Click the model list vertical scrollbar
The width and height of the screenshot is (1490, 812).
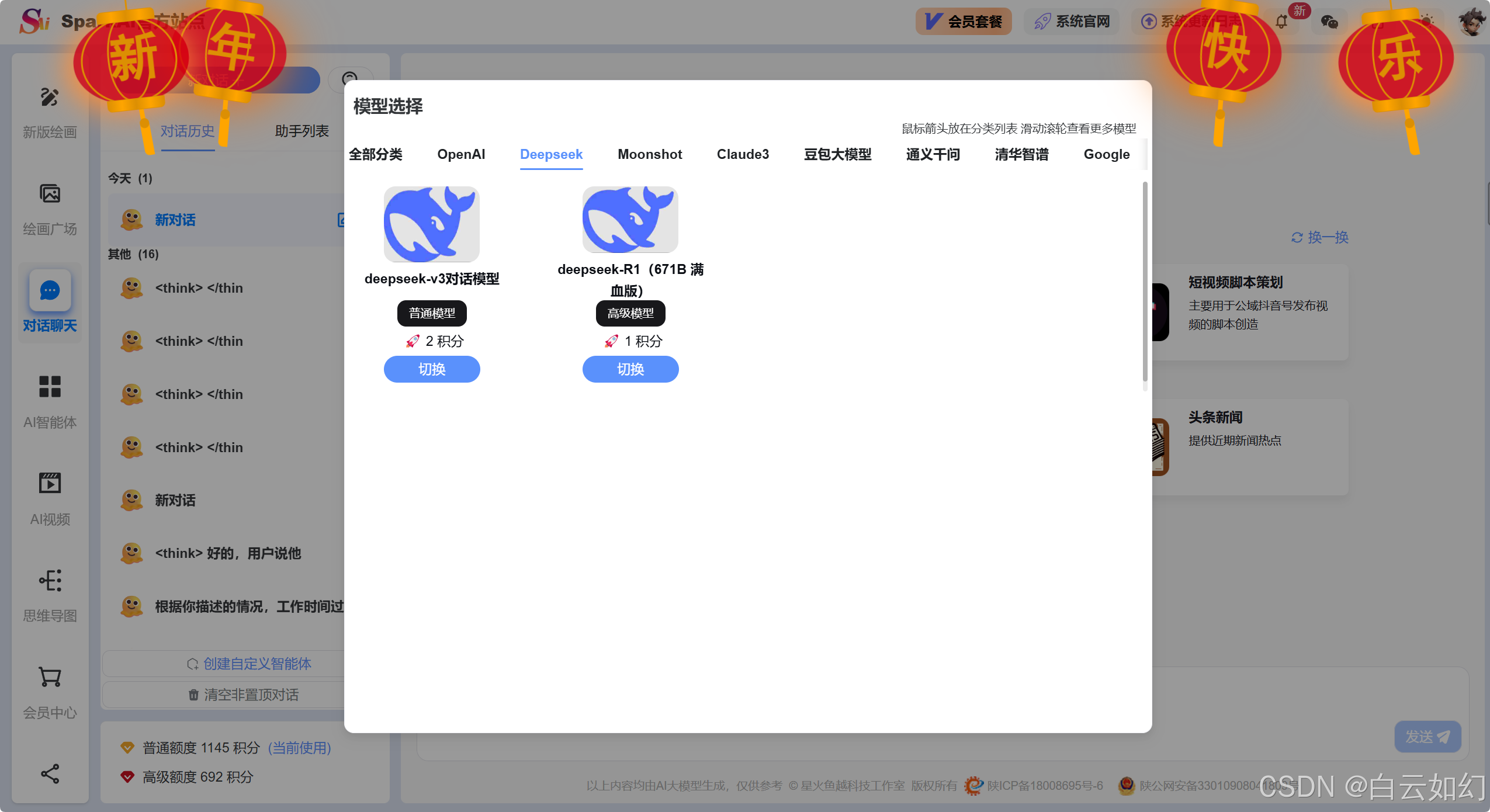pyautogui.click(x=1145, y=280)
